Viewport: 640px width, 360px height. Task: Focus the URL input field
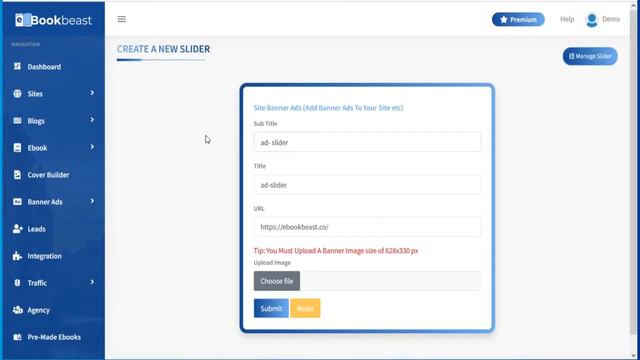[x=367, y=227]
